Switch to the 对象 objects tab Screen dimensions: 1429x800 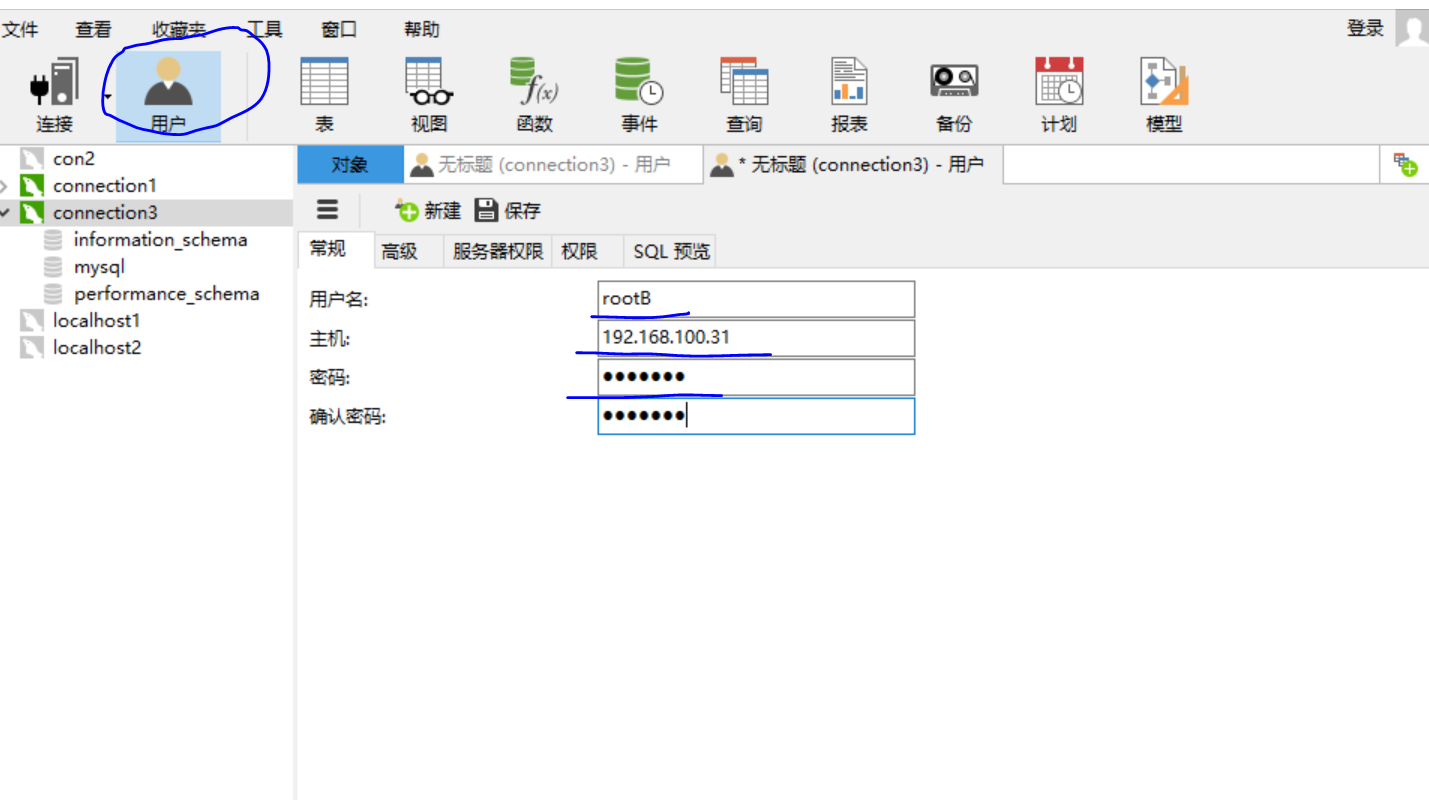click(350, 165)
